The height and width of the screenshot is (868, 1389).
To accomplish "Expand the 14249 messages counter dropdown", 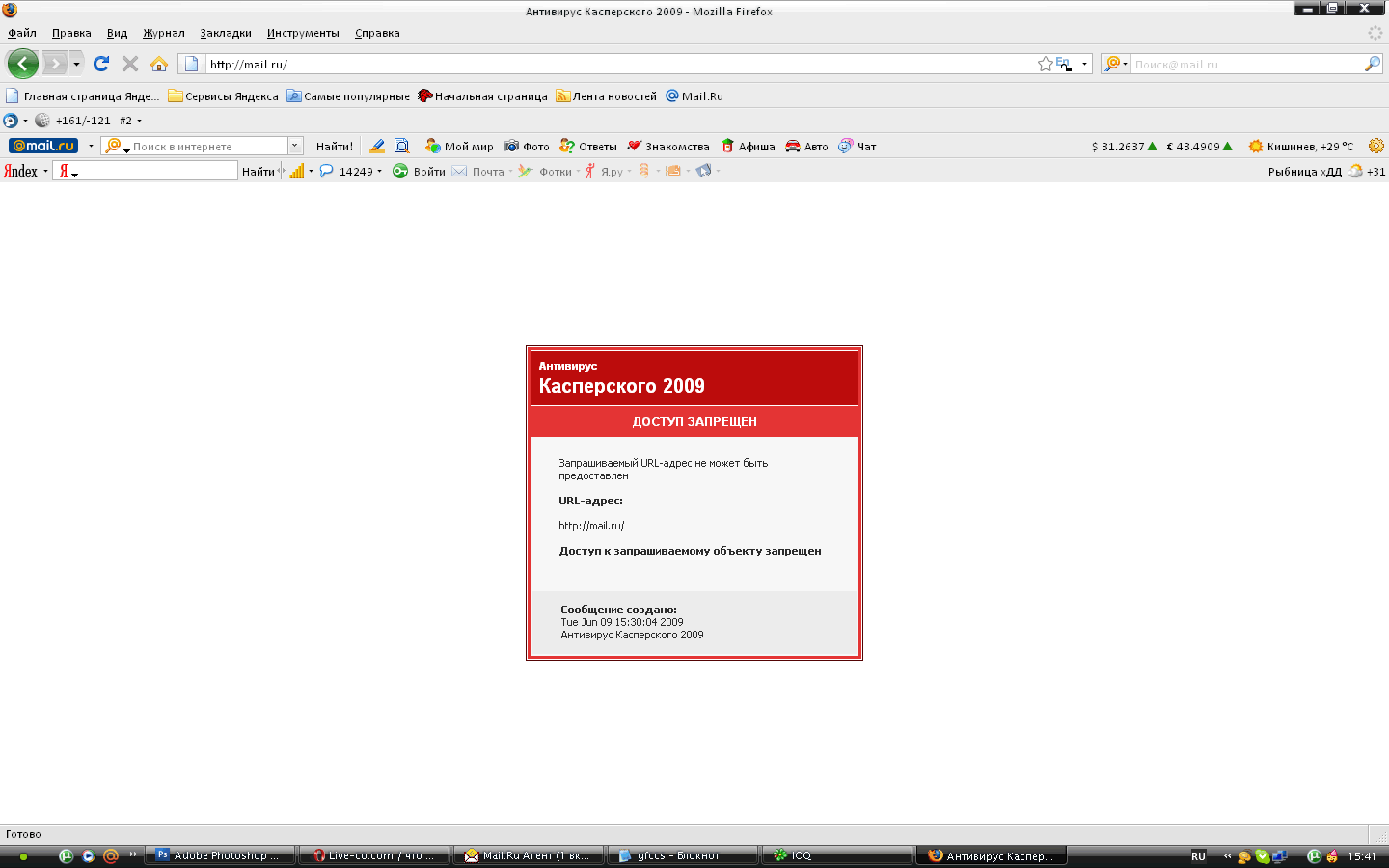I will pyautogui.click(x=379, y=172).
